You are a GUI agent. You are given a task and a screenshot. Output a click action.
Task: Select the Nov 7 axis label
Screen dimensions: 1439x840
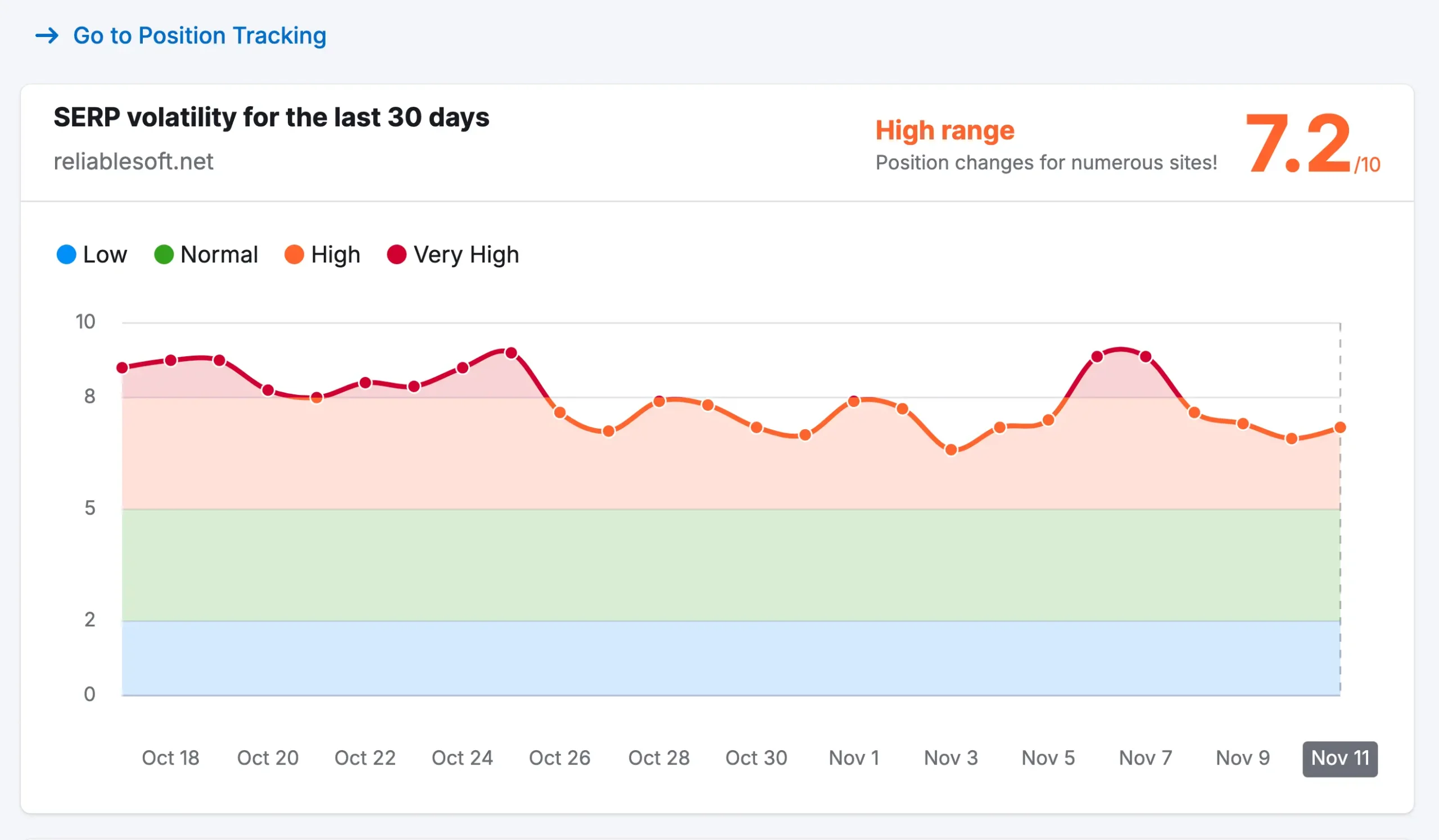pos(1146,759)
